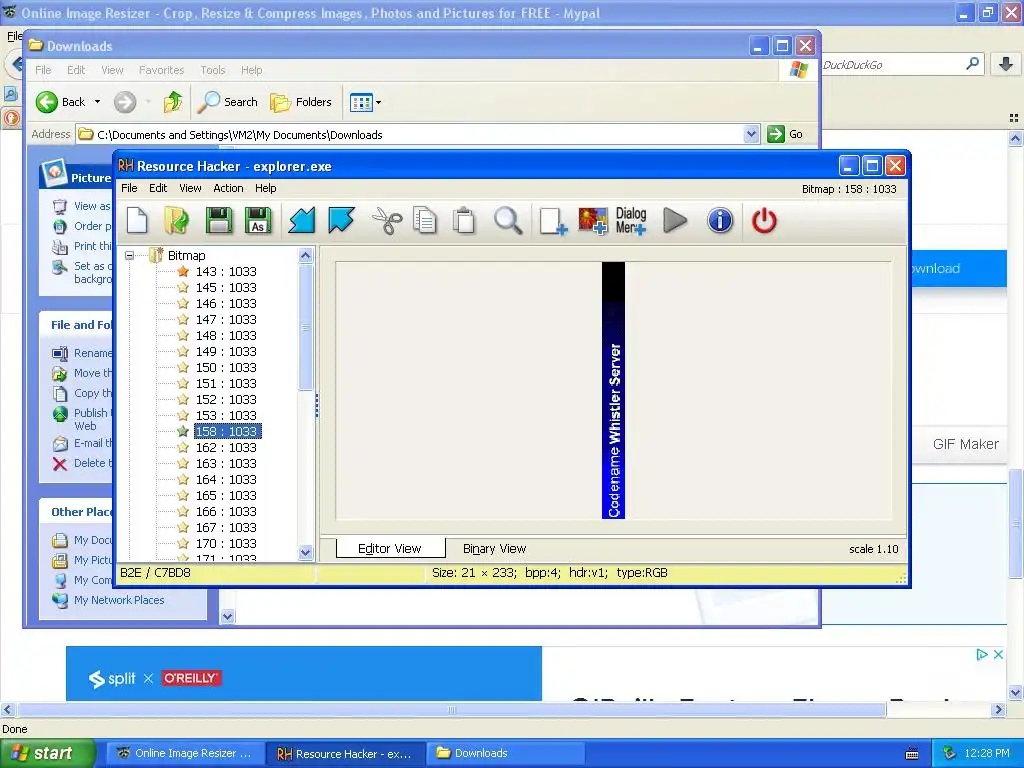
Task: Click the Start button
Action: click(47, 753)
